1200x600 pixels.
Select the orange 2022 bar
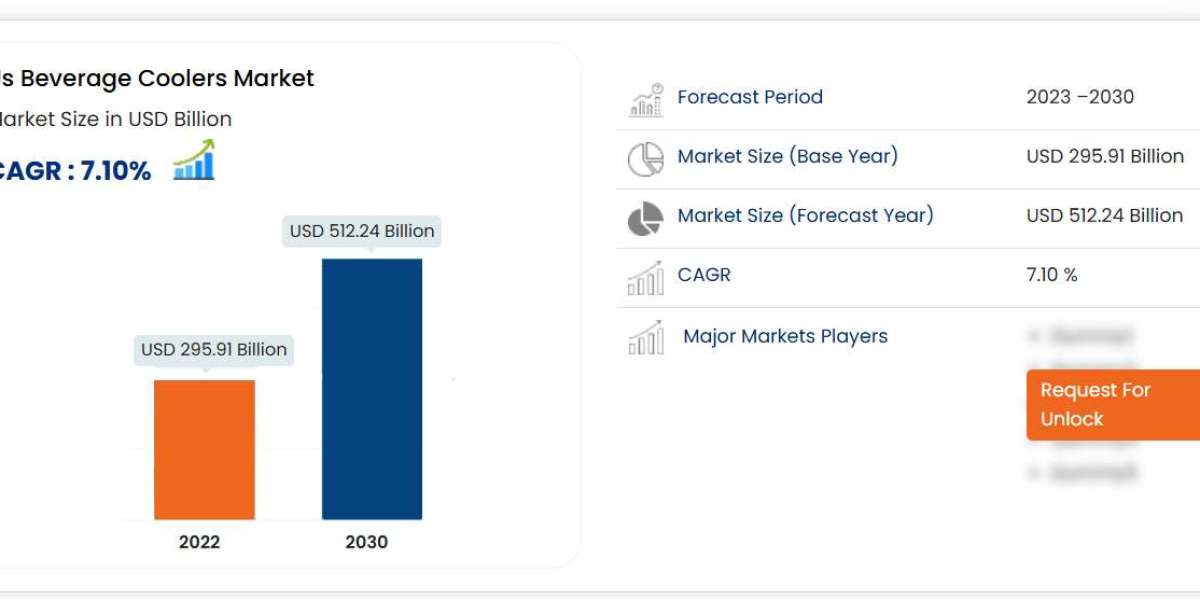coord(204,449)
